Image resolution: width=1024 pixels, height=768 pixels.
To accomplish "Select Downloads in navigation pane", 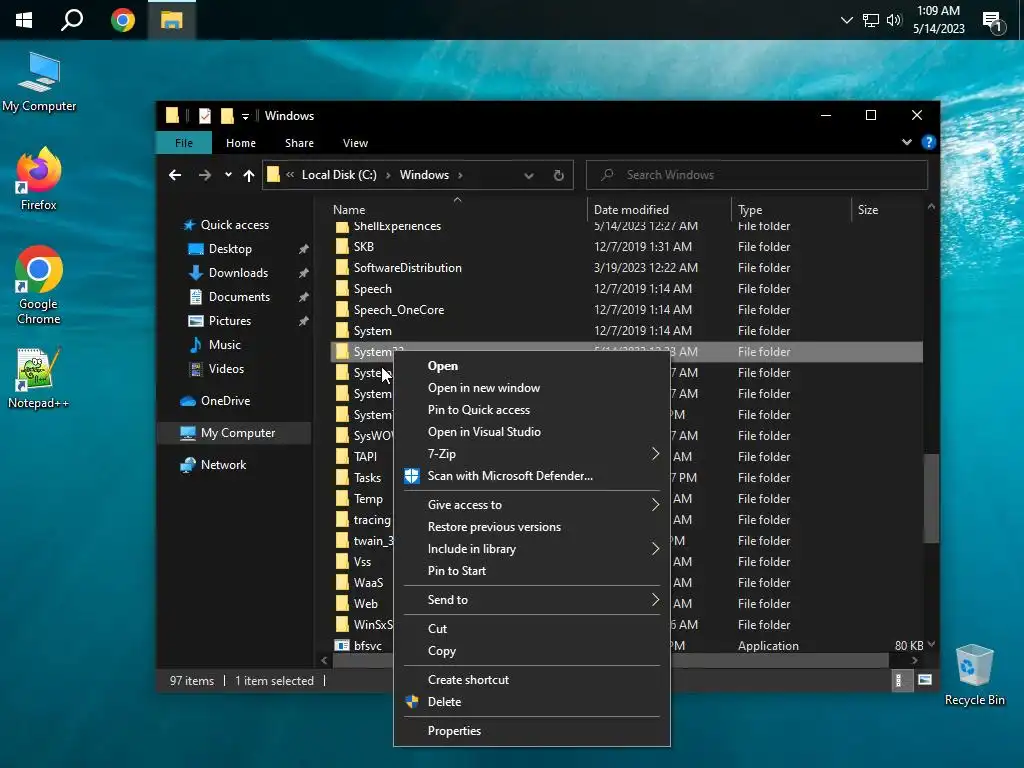I will [x=238, y=273].
